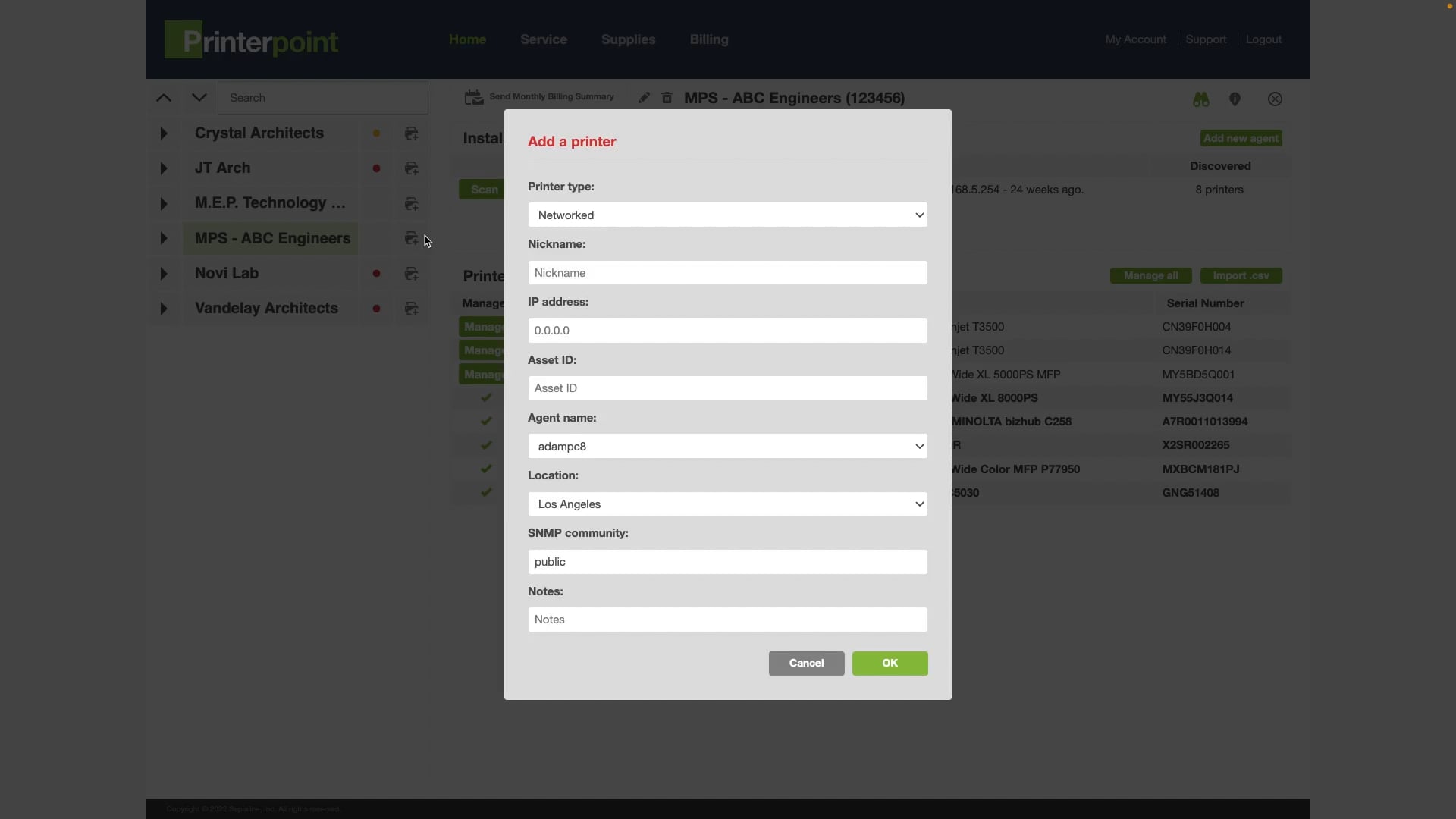This screenshot has width=1456, height=819.
Task: Click the add printer icon next to Crystal Architects
Action: (412, 133)
